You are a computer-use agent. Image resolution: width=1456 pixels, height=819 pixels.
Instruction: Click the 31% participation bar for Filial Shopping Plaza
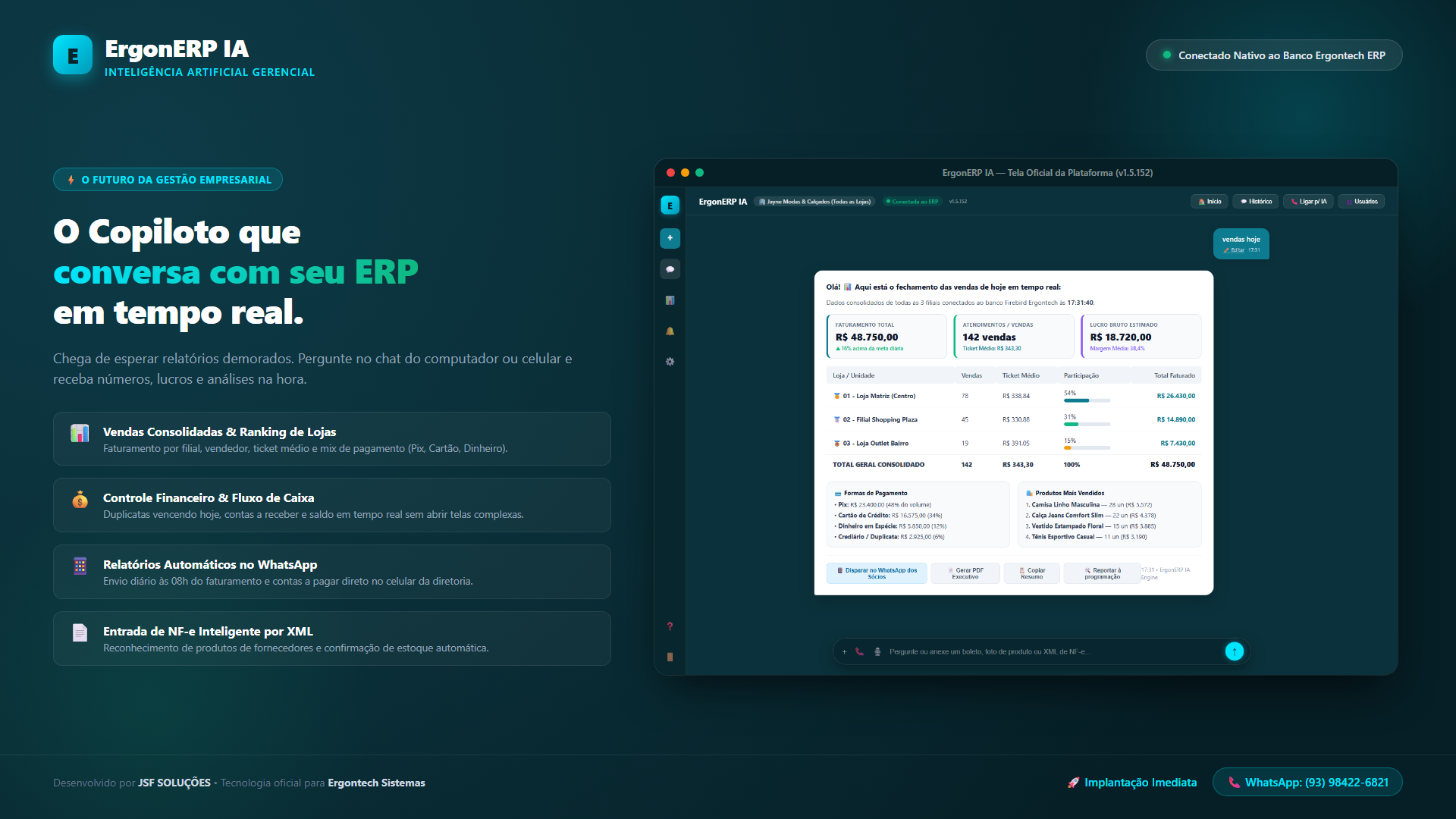1087,425
